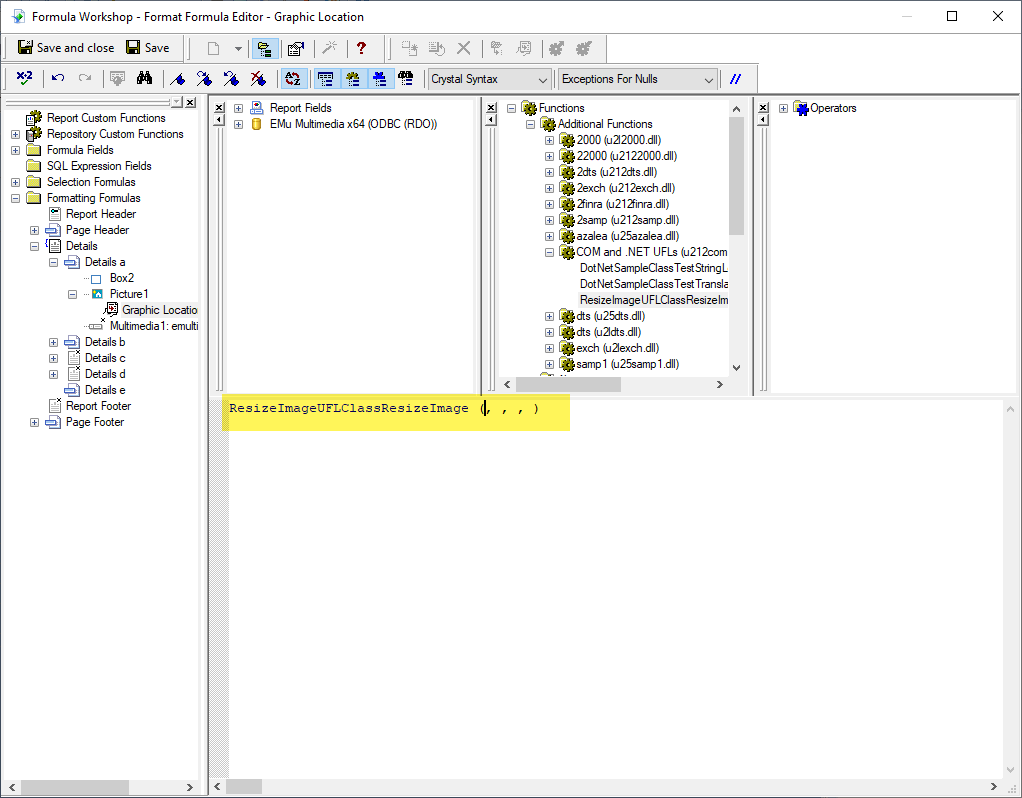Expand the Operators tree node

click(783, 108)
